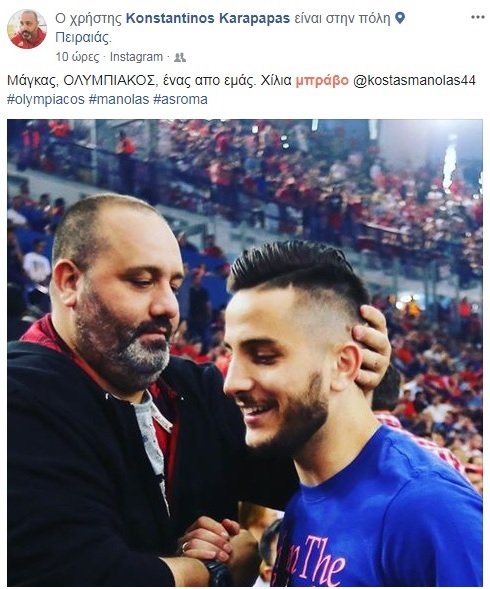Open the #asroma hashtag
Screen dimensions: 490x589
180,100
